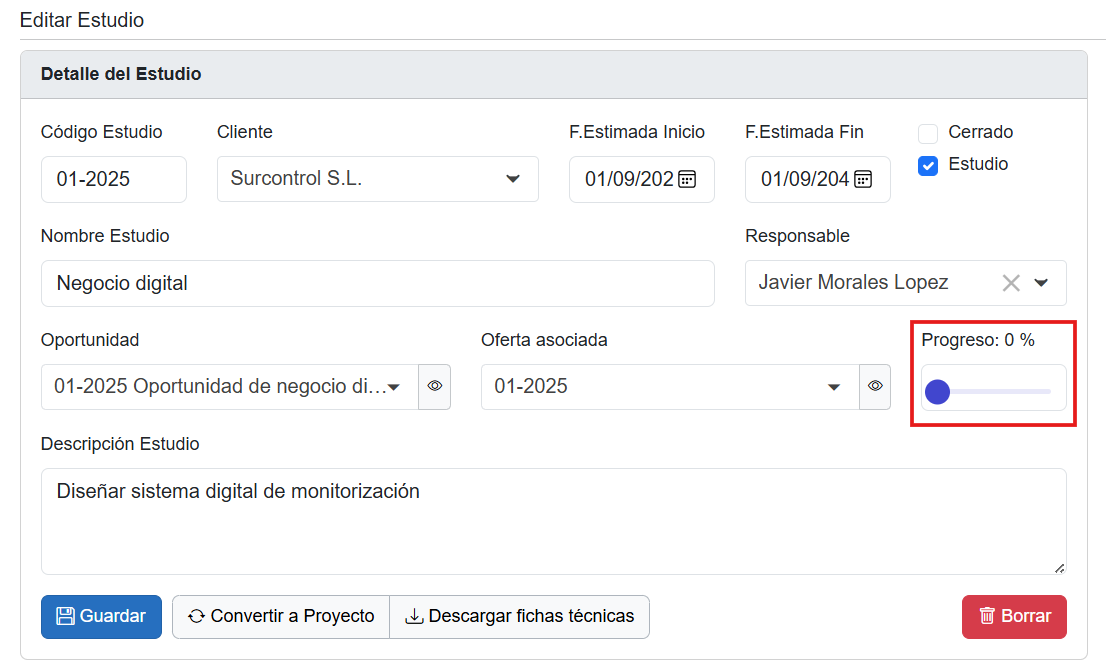The height and width of the screenshot is (668, 1106).
Task: Click the refresh icon on Convertir a Proyecto
Action: coord(196,616)
